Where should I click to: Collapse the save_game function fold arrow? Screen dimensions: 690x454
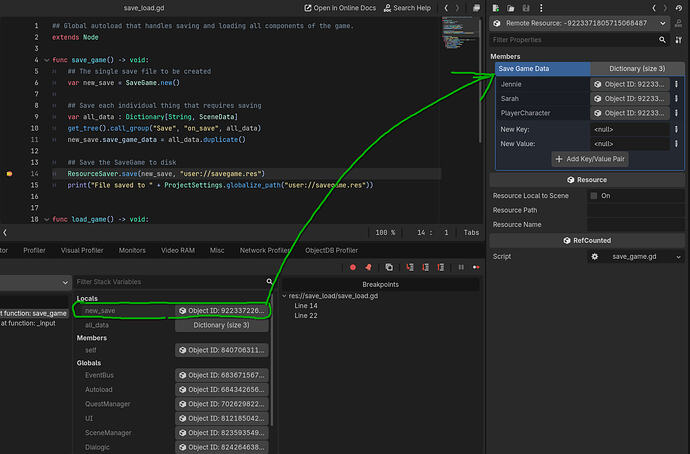pos(44,61)
